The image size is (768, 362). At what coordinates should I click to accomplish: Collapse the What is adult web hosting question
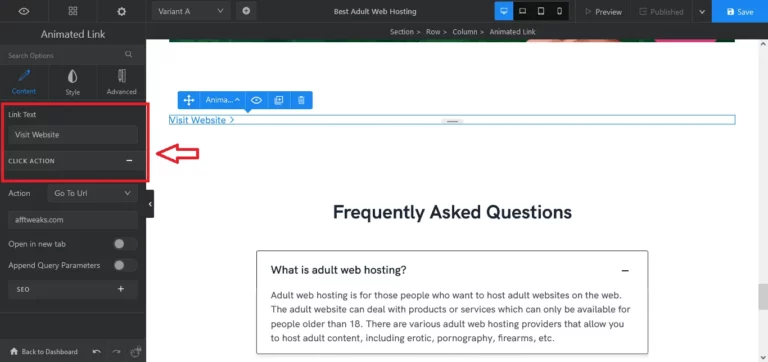[x=624, y=270]
